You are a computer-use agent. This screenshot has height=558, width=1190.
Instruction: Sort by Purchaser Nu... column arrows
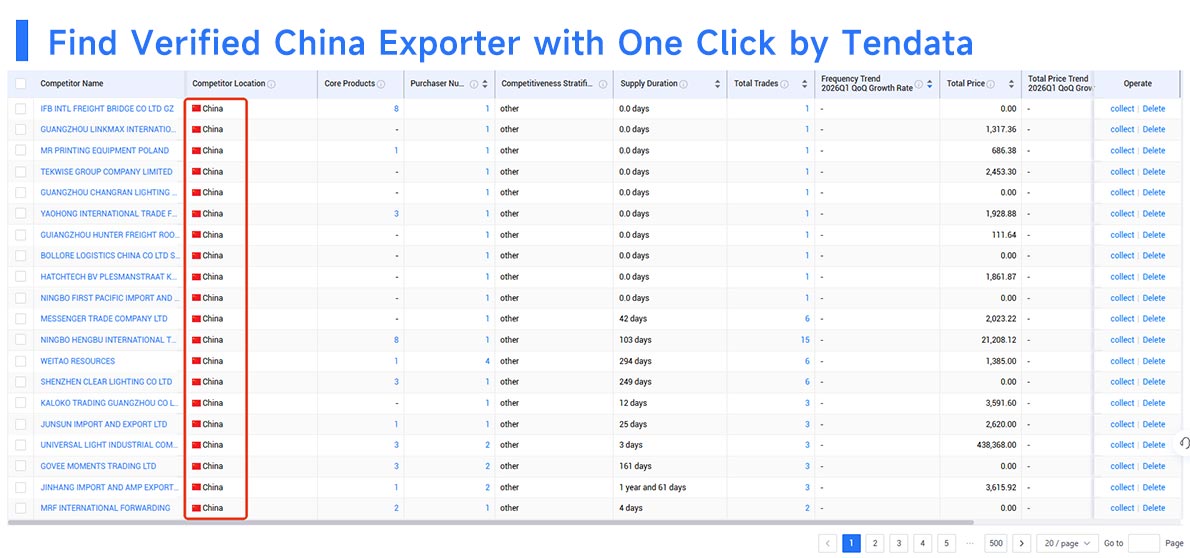(485, 84)
